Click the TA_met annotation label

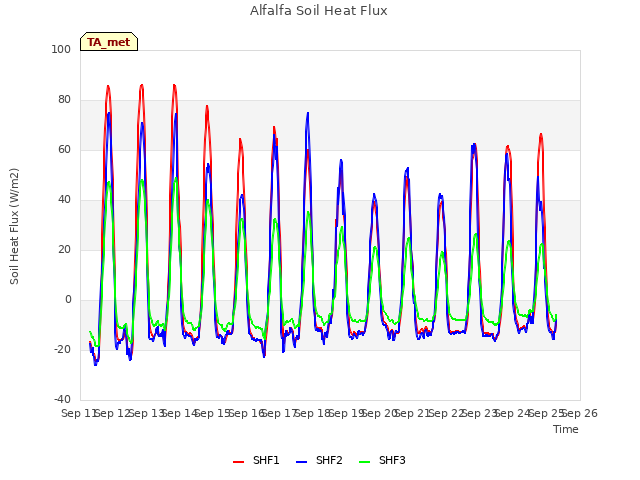[109, 42]
